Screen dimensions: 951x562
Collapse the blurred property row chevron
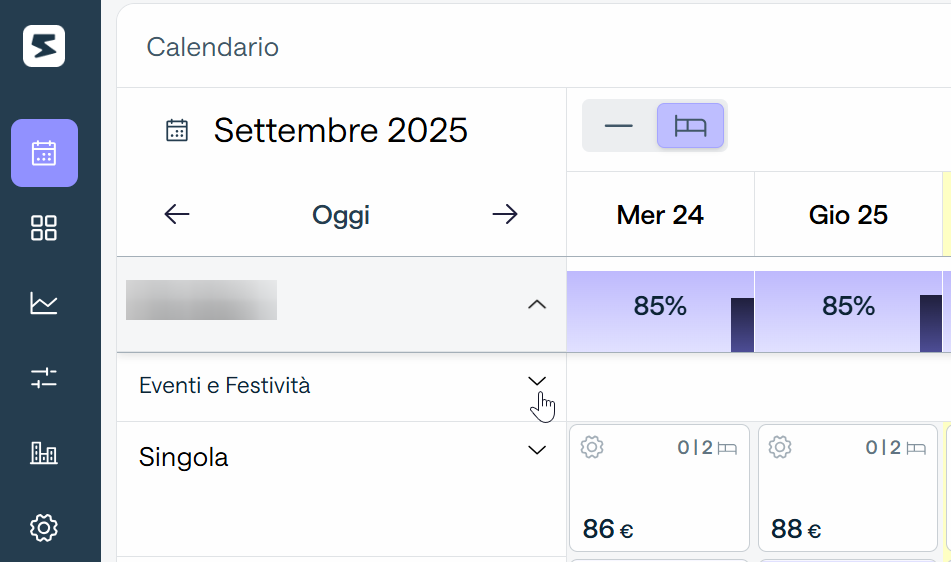pos(537,304)
